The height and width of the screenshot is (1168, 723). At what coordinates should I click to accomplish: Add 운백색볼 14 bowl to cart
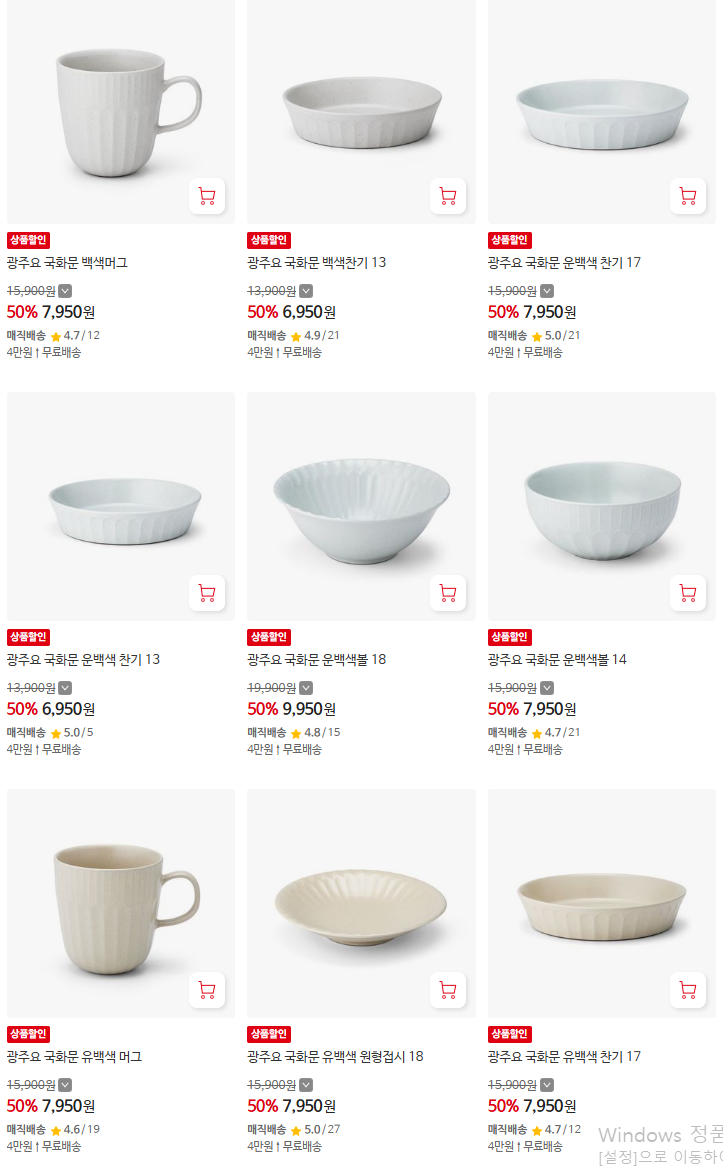coord(688,594)
